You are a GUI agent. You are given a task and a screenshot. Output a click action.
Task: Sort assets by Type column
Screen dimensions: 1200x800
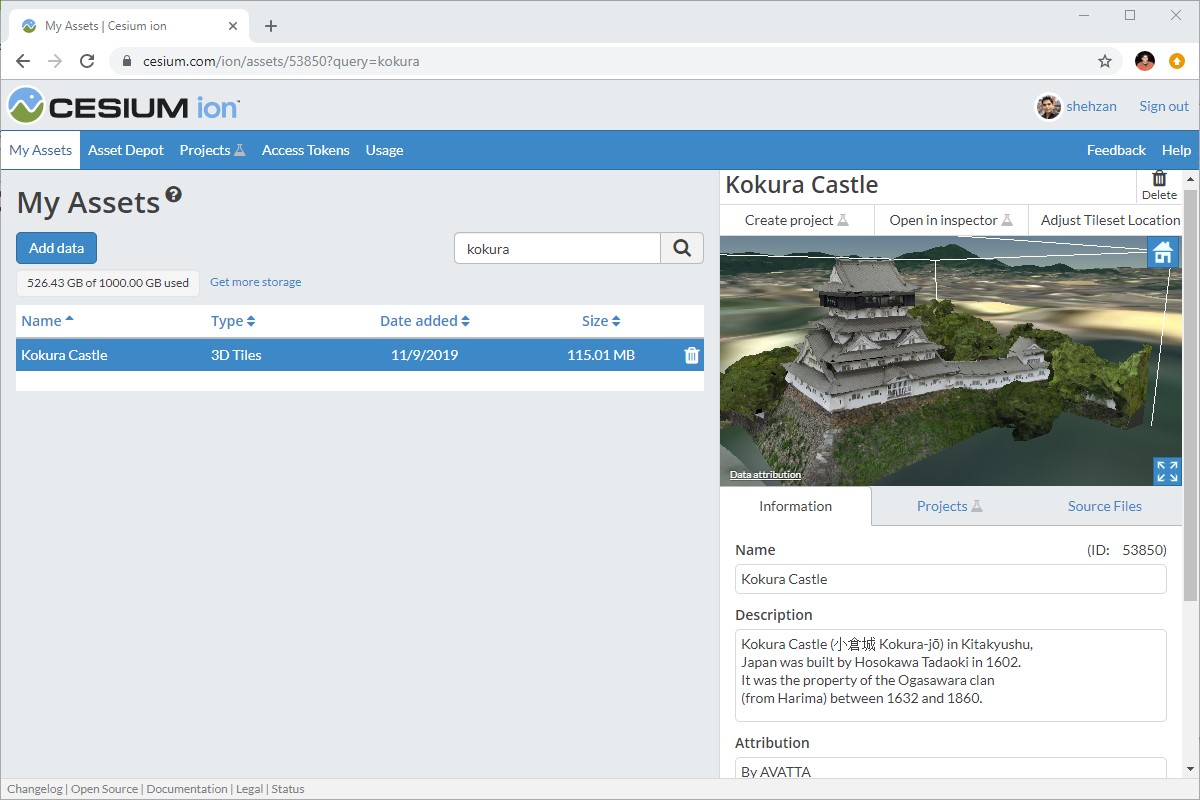(x=233, y=321)
